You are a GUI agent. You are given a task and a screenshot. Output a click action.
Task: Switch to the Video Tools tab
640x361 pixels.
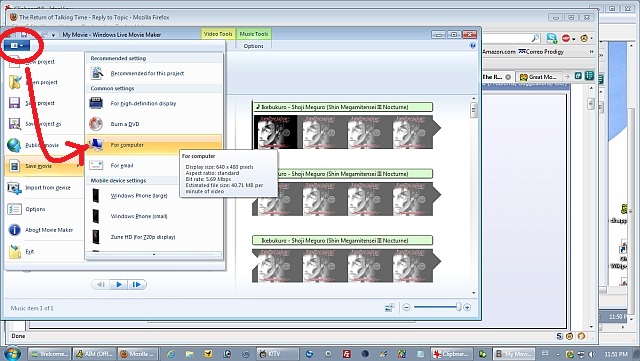[x=218, y=34]
